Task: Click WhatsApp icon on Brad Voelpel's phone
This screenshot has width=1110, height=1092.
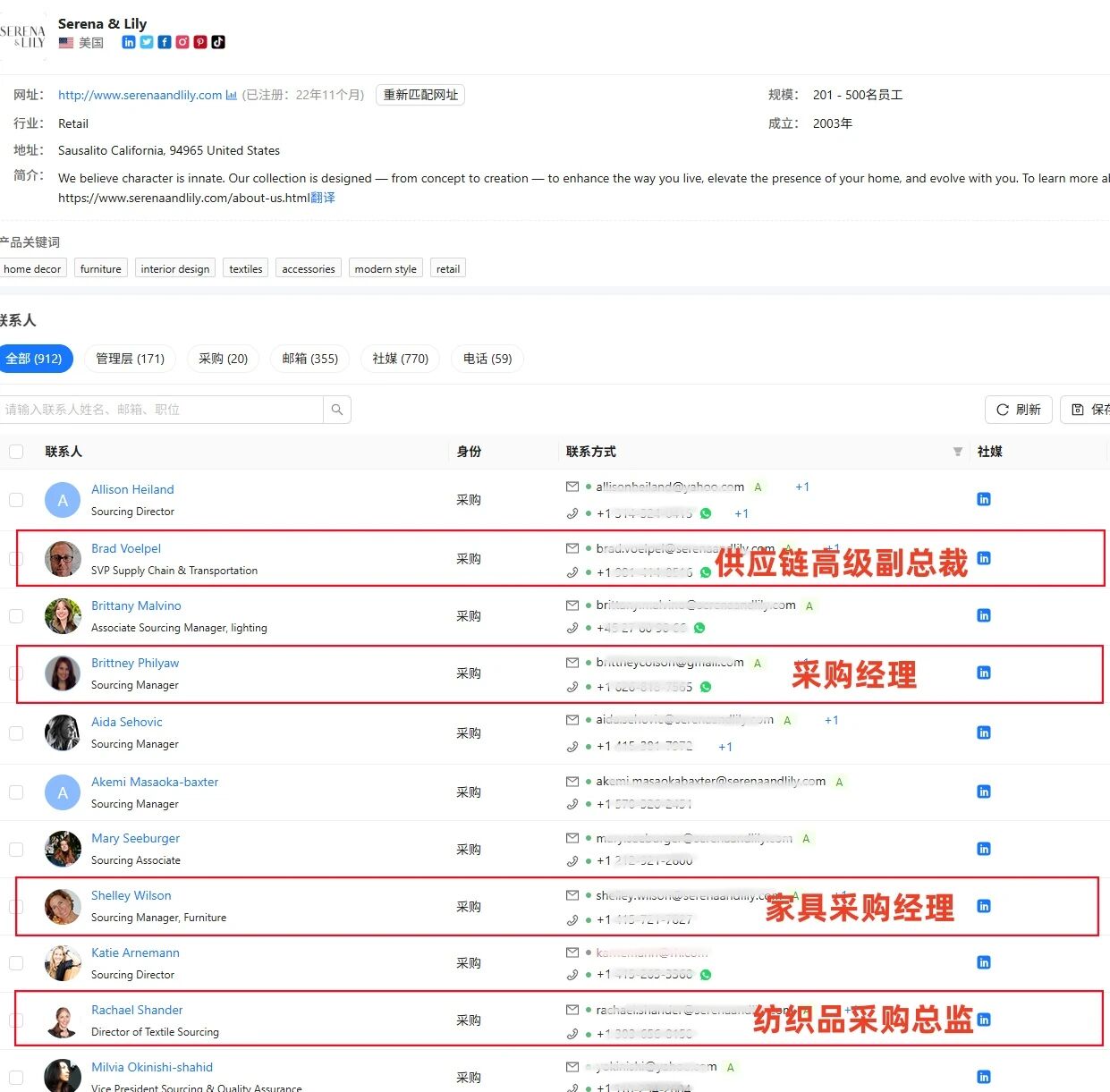Action: [x=706, y=572]
